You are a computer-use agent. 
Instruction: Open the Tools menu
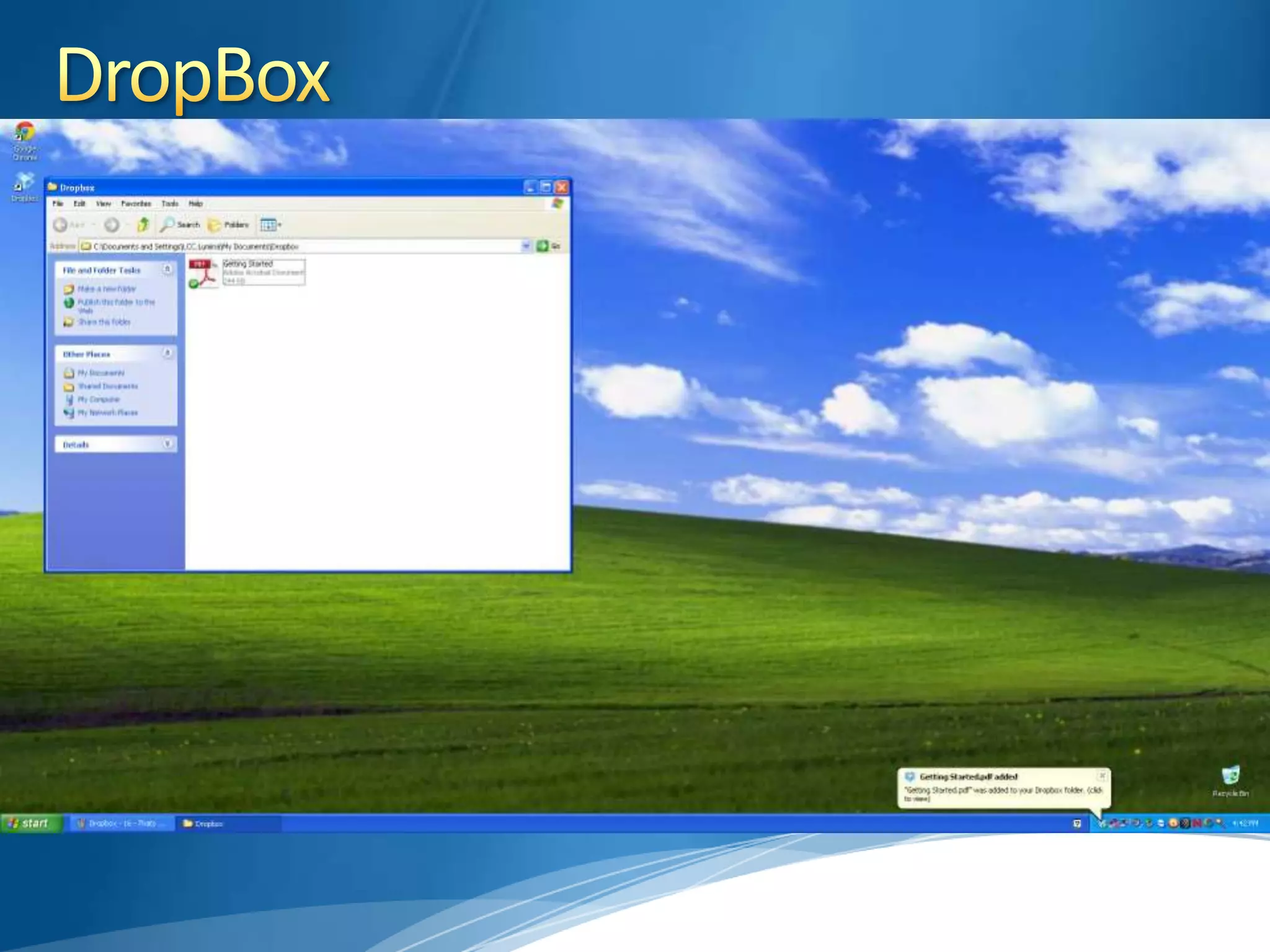pyautogui.click(x=169, y=203)
